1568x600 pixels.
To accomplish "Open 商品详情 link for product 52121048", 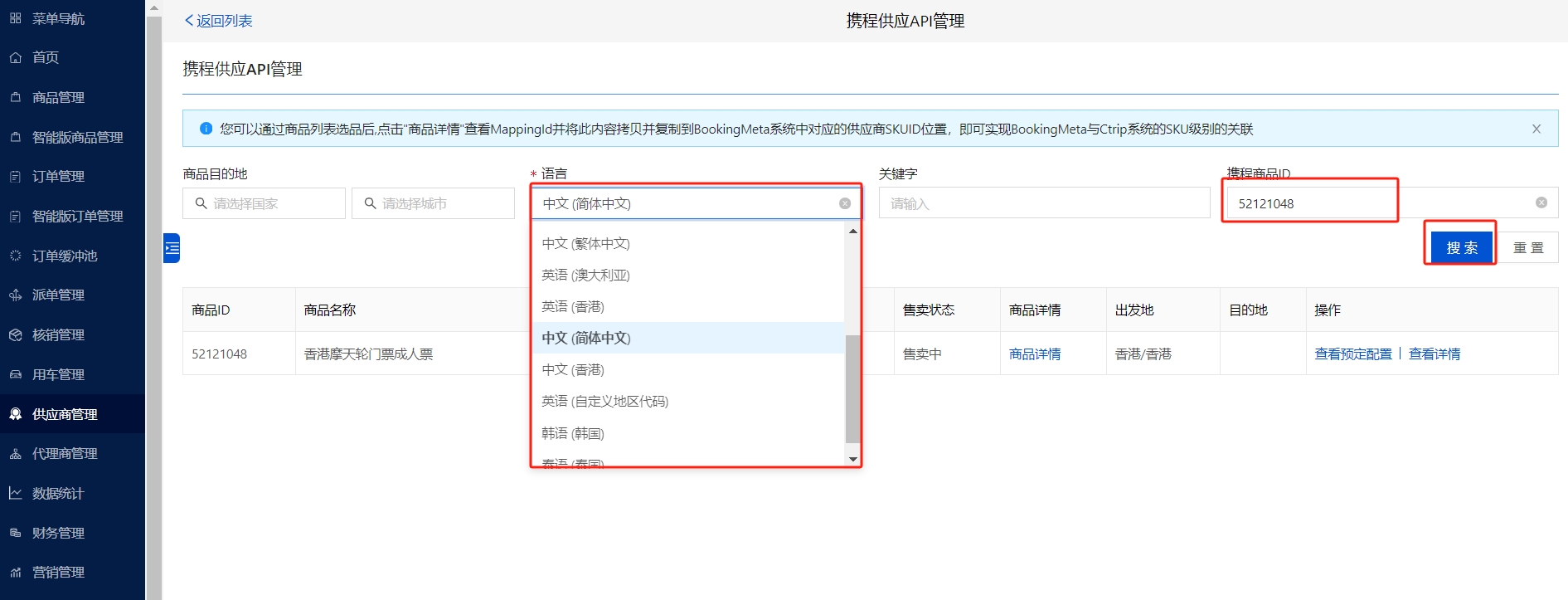I will point(1035,354).
